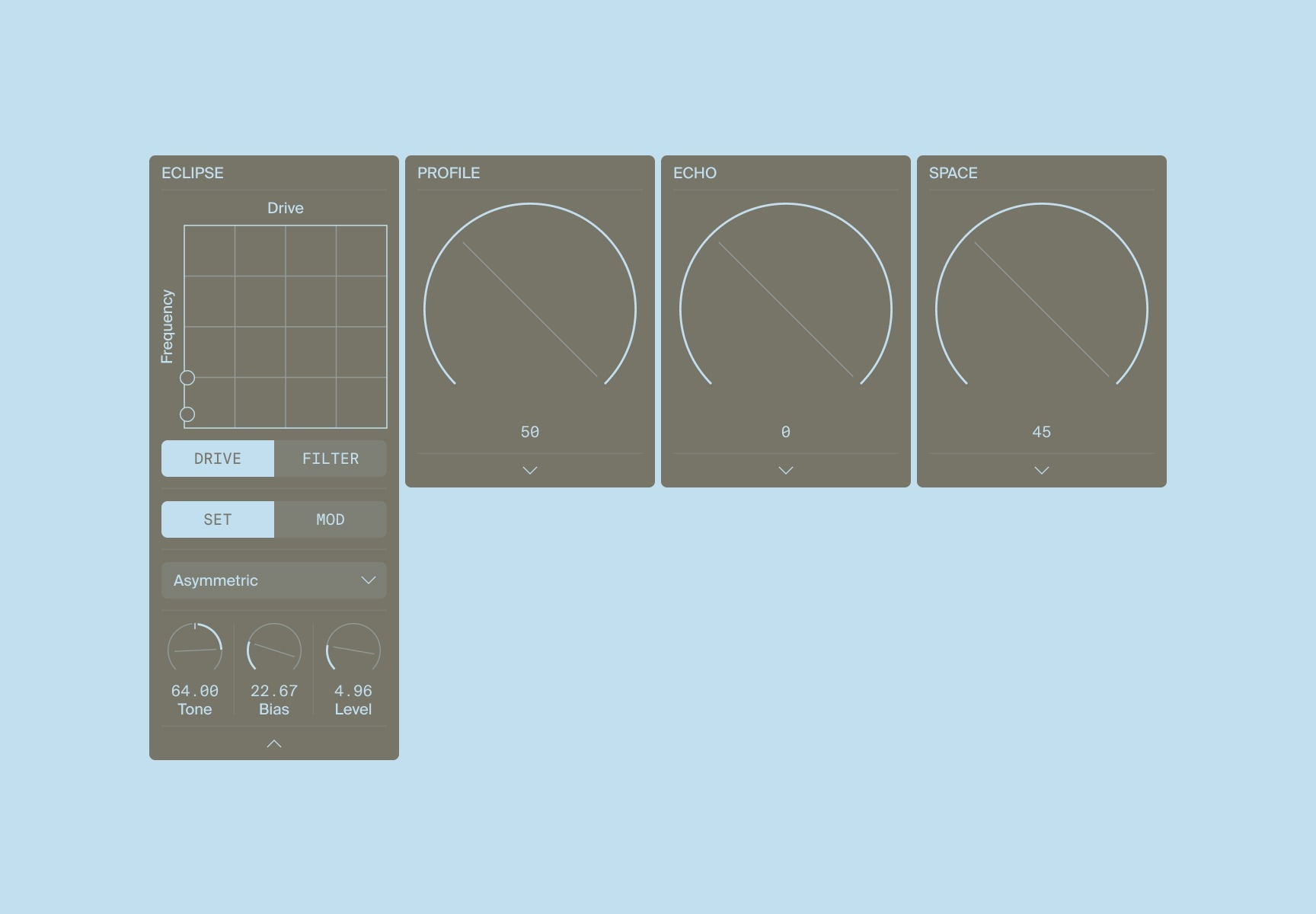The image size is (1316, 914).
Task: Select the MOD toggle option
Action: point(331,519)
